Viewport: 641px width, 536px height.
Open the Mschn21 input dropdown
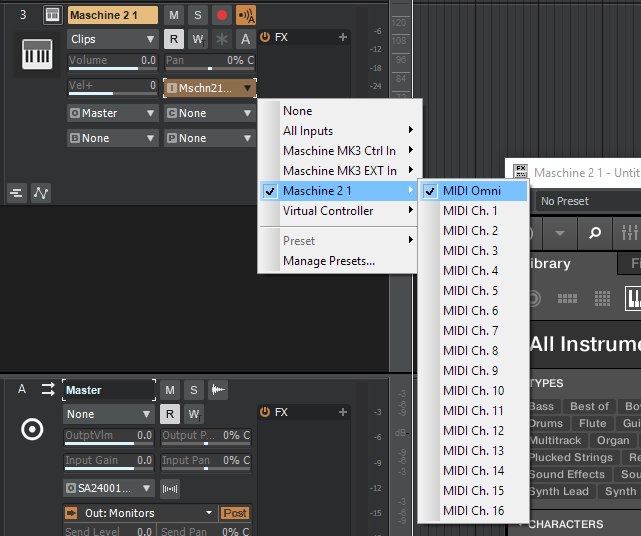tap(210, 88)
